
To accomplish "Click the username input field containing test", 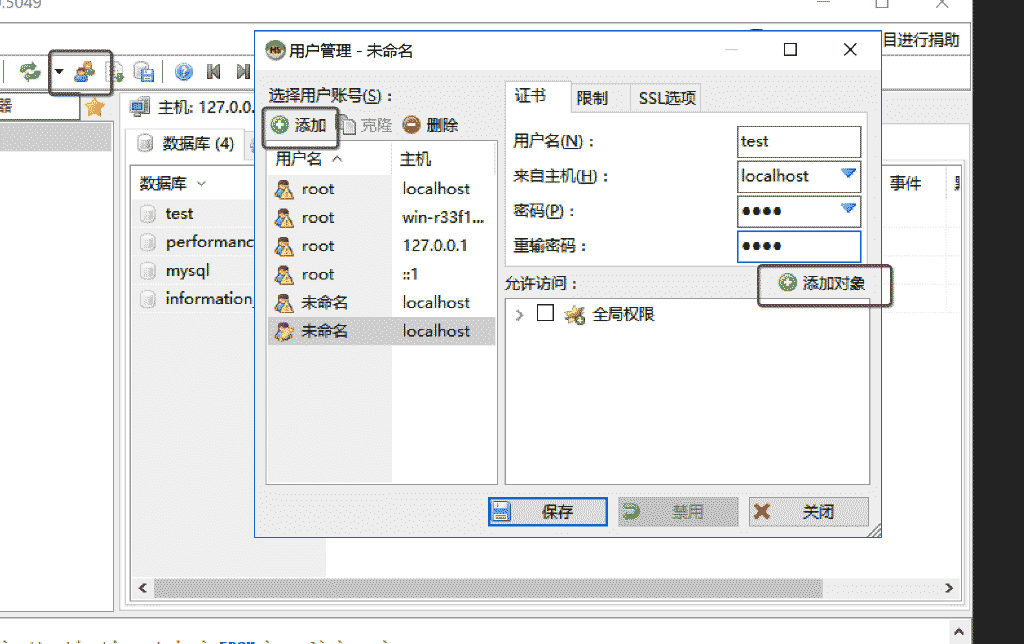I will [798, 141].
